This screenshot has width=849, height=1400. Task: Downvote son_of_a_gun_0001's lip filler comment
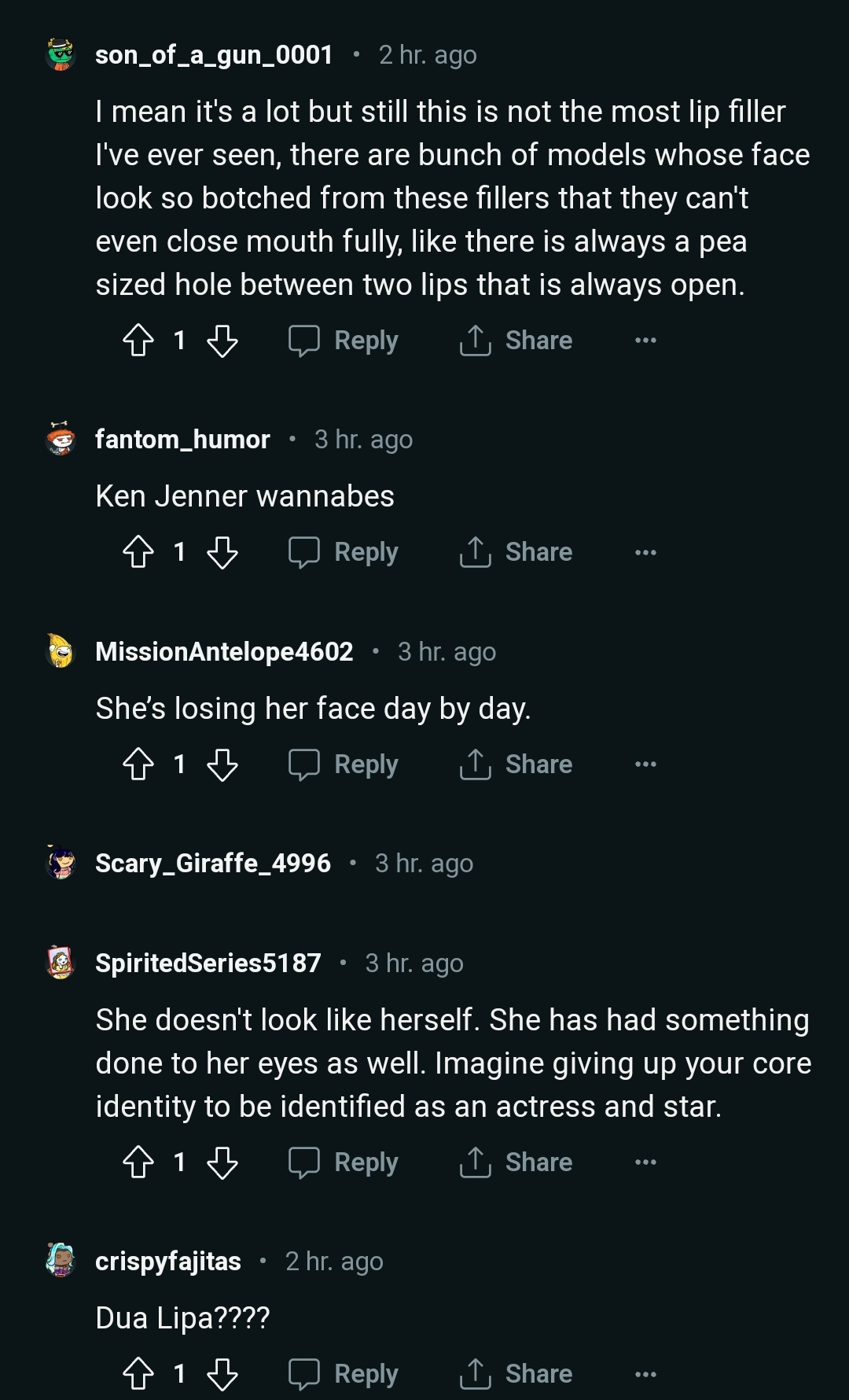coord(222,341)
